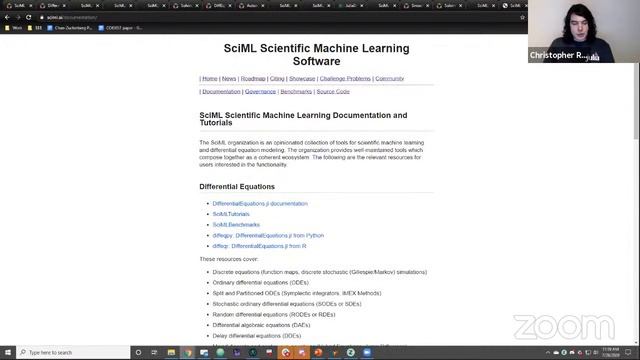
Task: Click 'Ordinary differential equations (ODEs)' bullet
Action: click(260, 282)
